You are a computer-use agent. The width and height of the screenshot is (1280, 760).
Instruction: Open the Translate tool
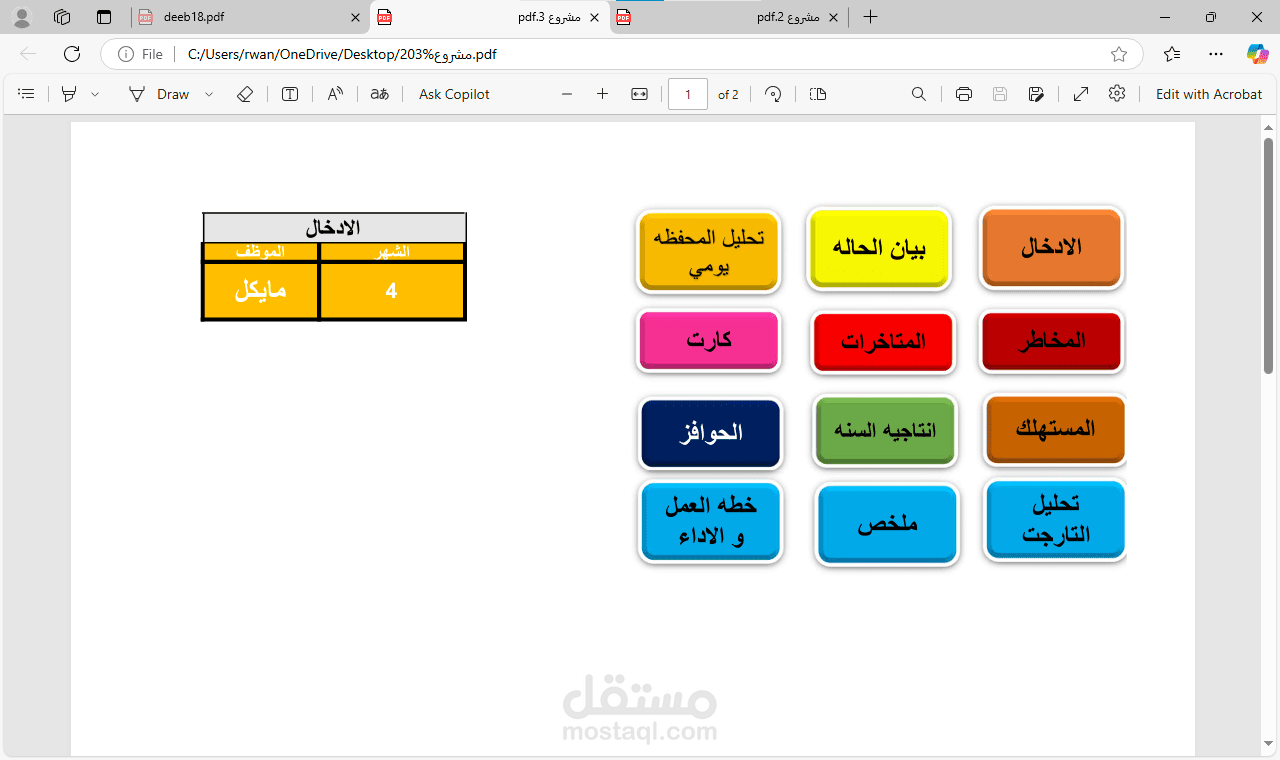(x=379, y=94)
